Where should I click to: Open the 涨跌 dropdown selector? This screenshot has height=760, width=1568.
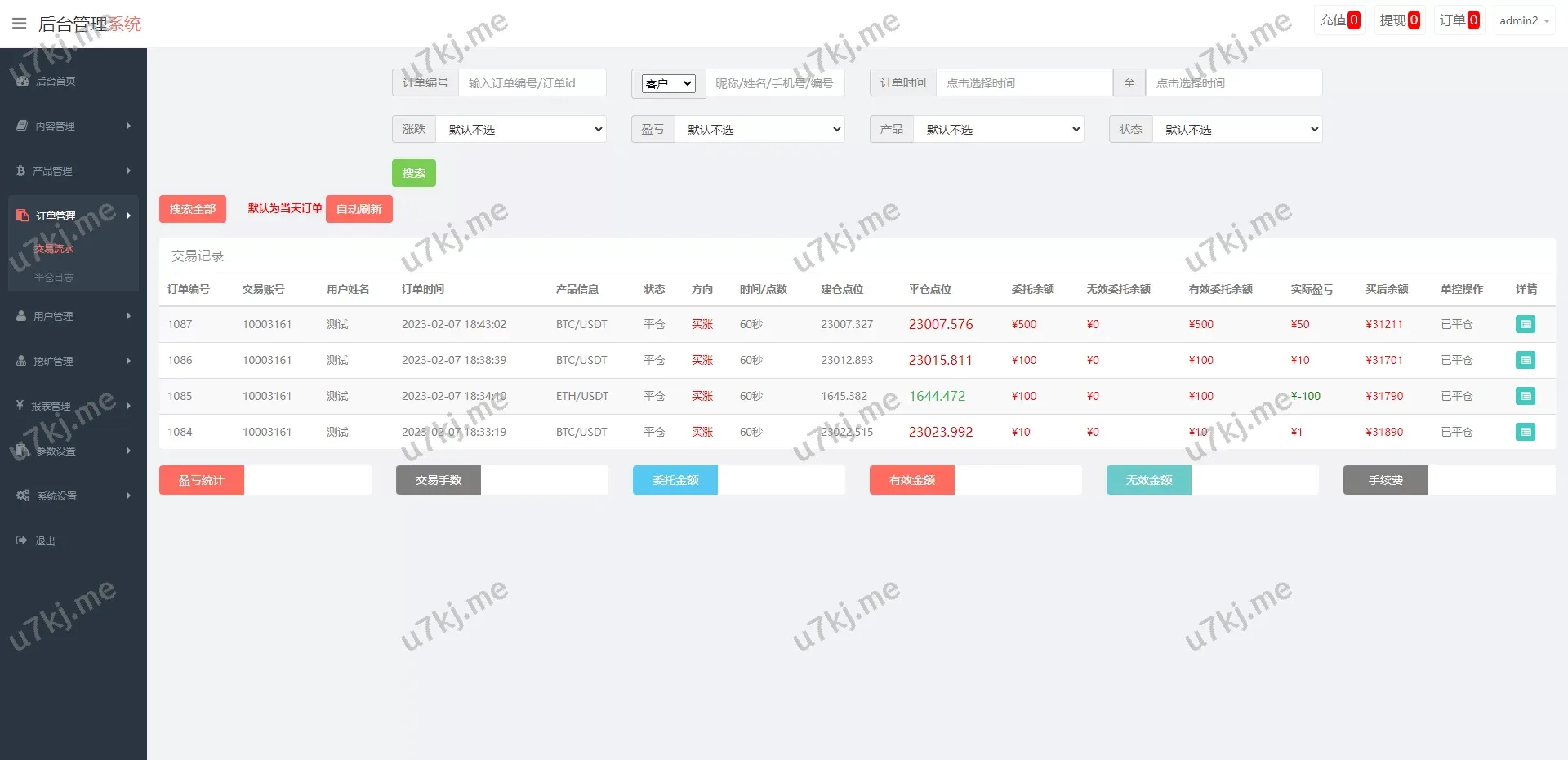521,130
